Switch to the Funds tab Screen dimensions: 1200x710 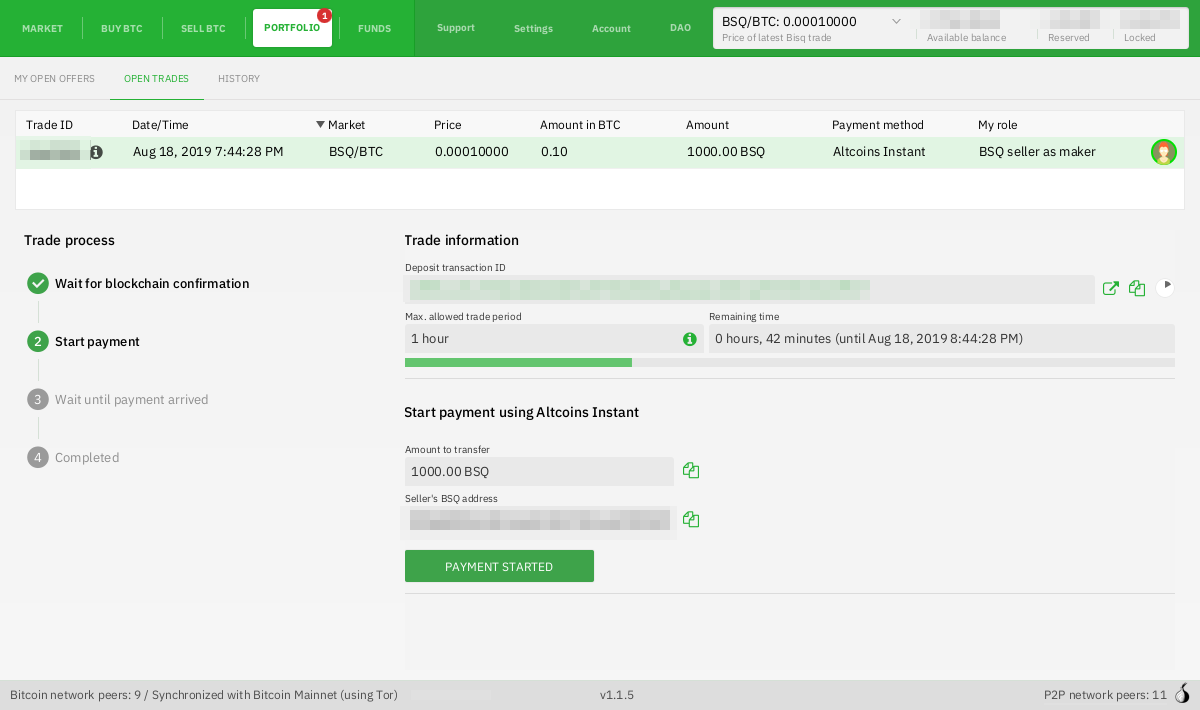[375, 28]
